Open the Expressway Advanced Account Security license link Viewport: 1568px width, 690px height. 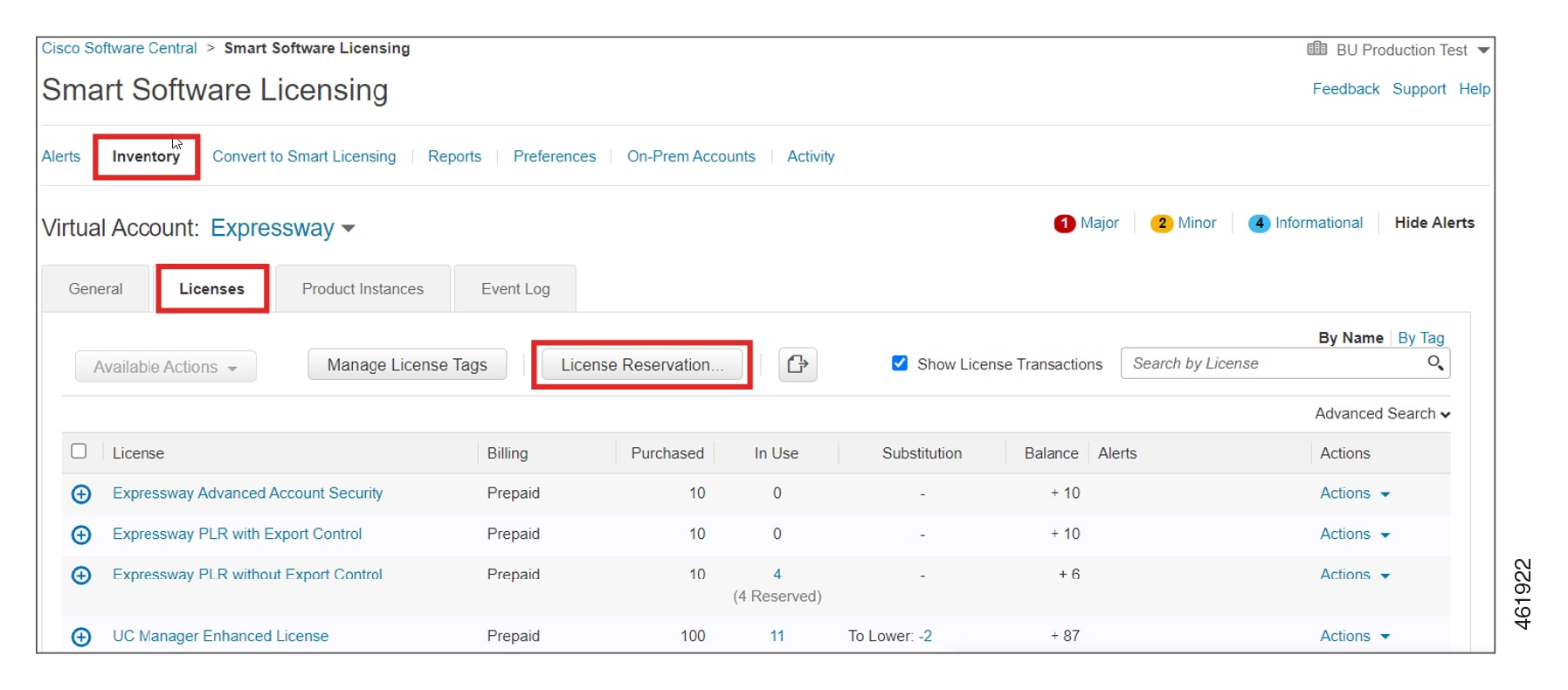point(248,493)
